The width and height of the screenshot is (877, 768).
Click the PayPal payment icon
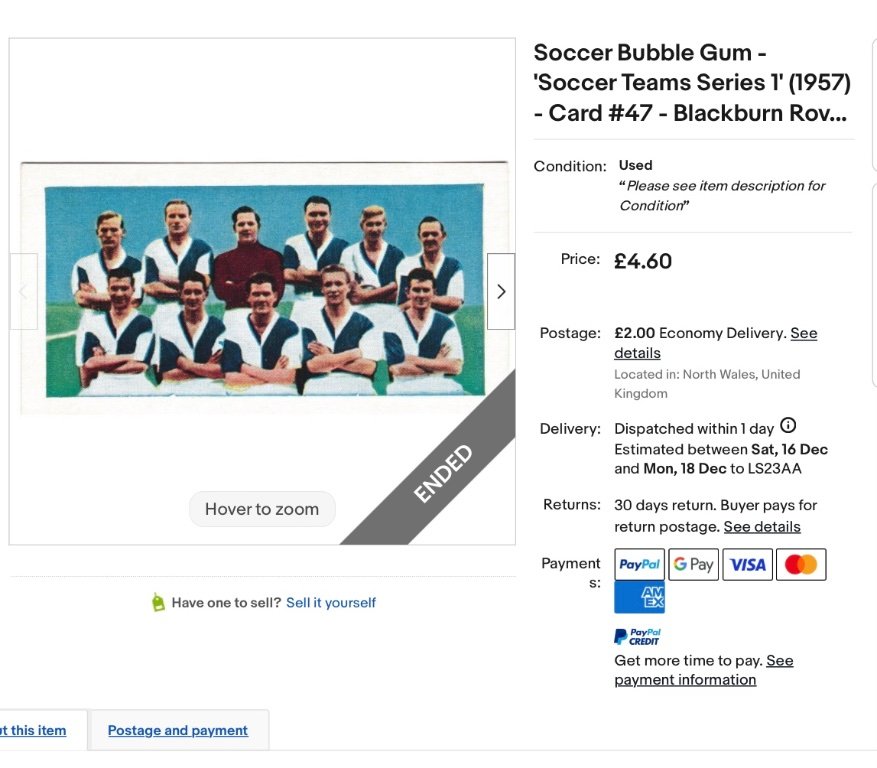pyautogui.click(x=640, y=565)
